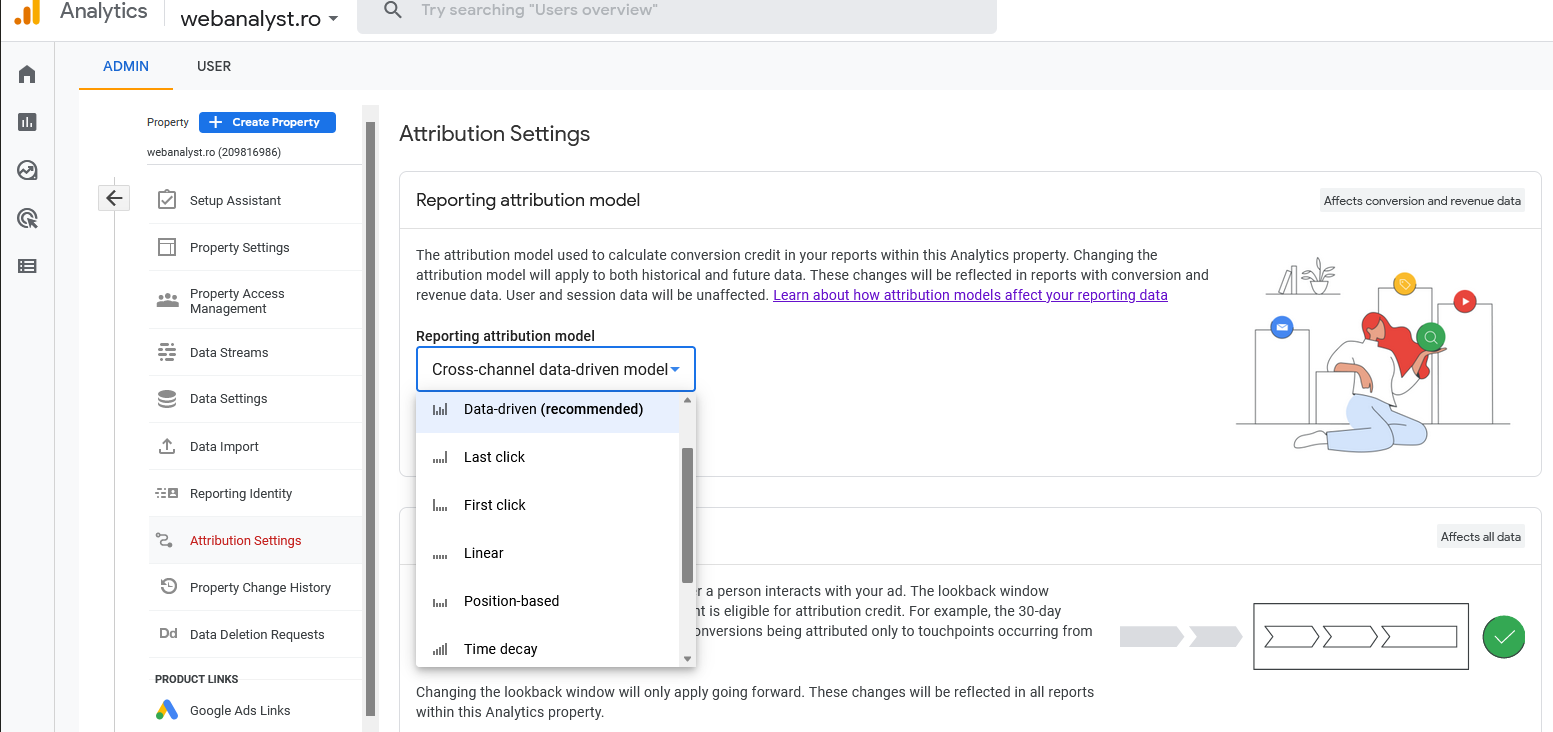Open the Configure table icon in left rail
Screen dimensions: 1553x732
[27, 266]
